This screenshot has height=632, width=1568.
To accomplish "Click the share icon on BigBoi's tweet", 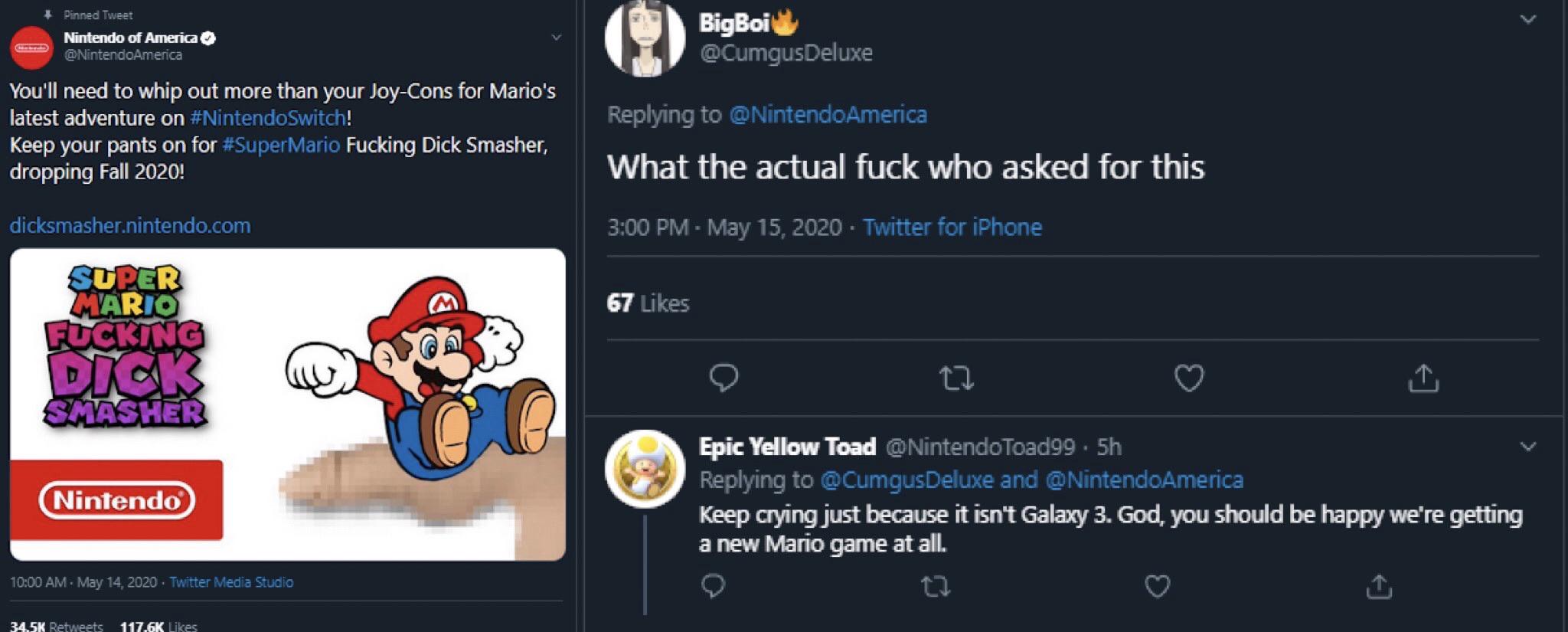I will click(x=1423, y=378).
